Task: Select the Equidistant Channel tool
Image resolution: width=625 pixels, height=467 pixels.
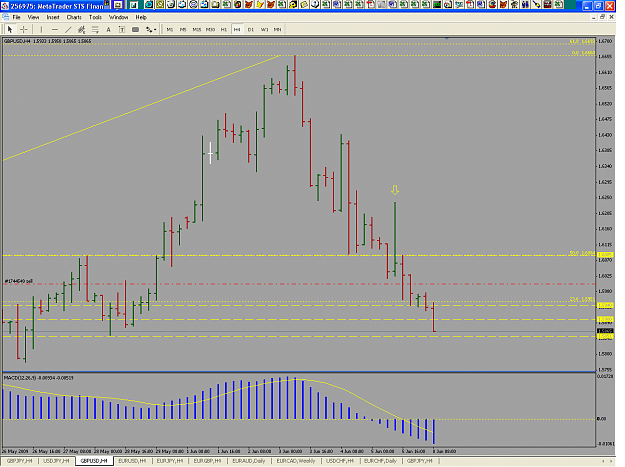Action: (82, 29)
